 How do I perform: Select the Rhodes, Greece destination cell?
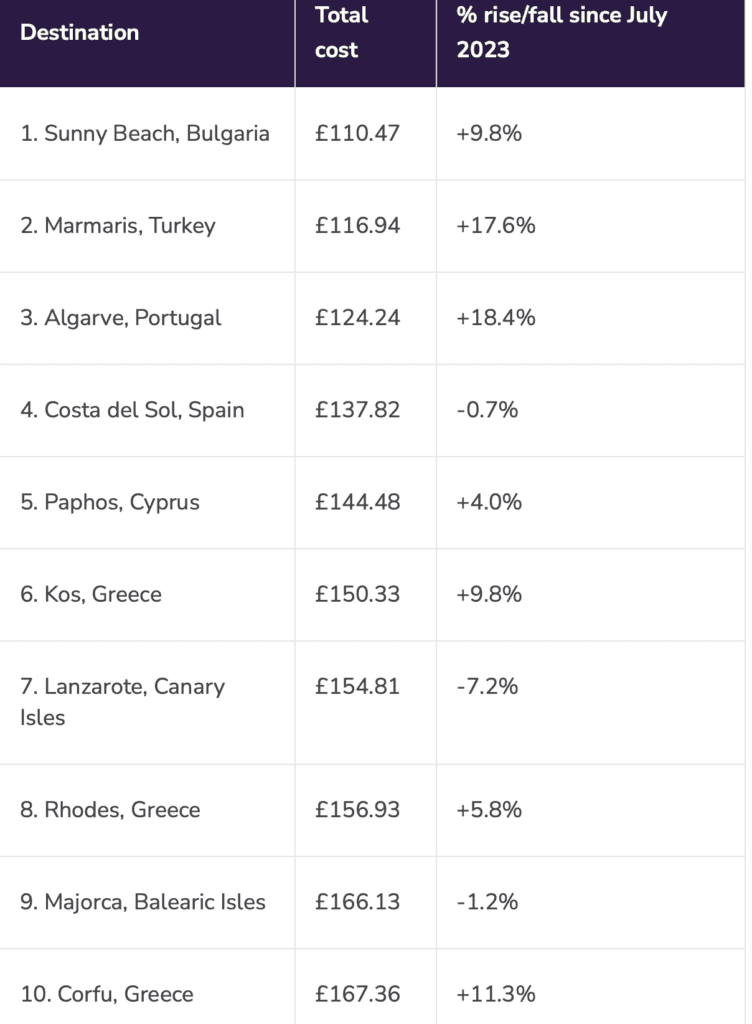pyautogui.click(x=147, y=810)
